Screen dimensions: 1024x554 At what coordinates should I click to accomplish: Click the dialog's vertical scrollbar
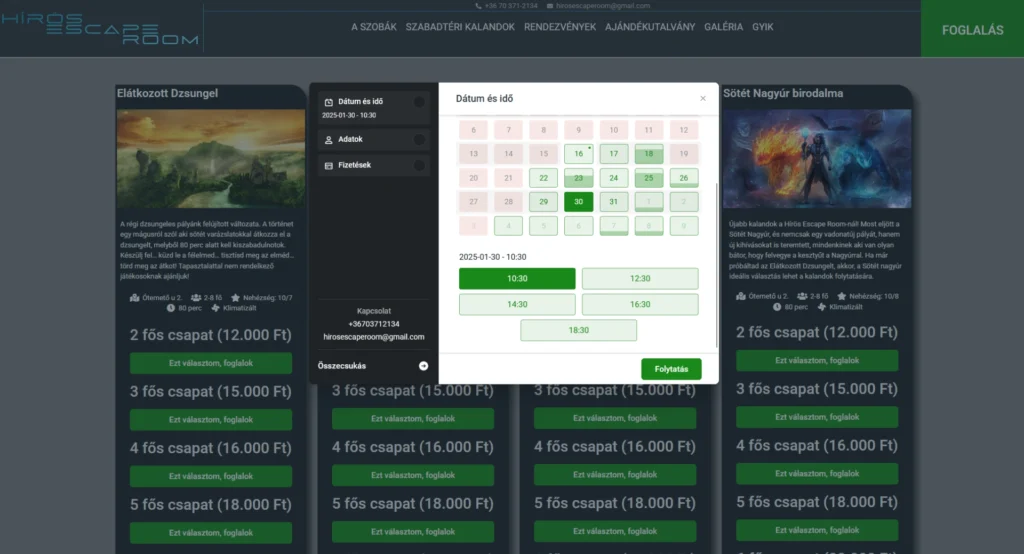point(716,265)
